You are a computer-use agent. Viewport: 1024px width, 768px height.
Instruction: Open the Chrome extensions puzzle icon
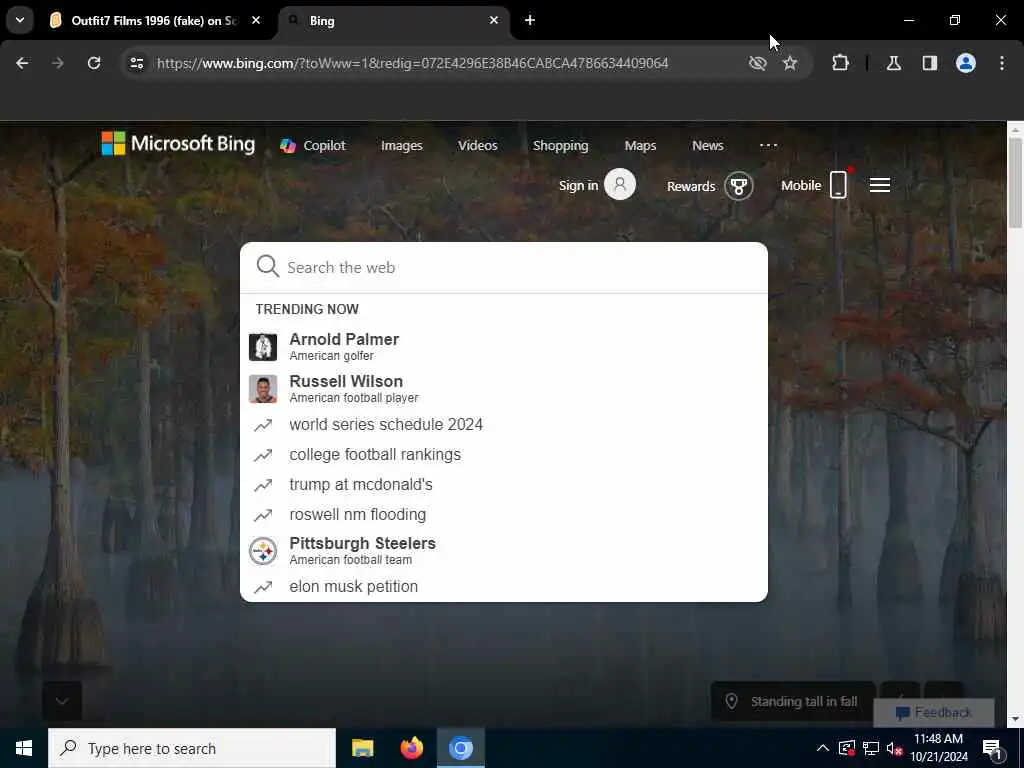coord(840,63)
